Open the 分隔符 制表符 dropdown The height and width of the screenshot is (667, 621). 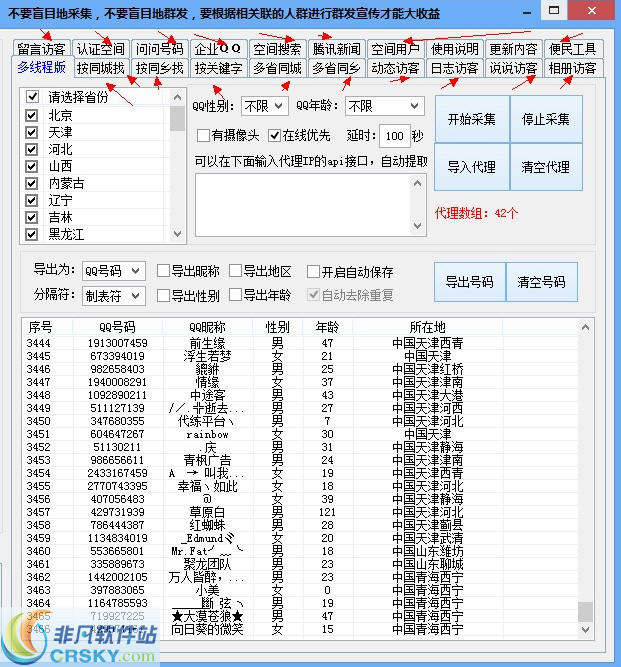tap(114, 296)
